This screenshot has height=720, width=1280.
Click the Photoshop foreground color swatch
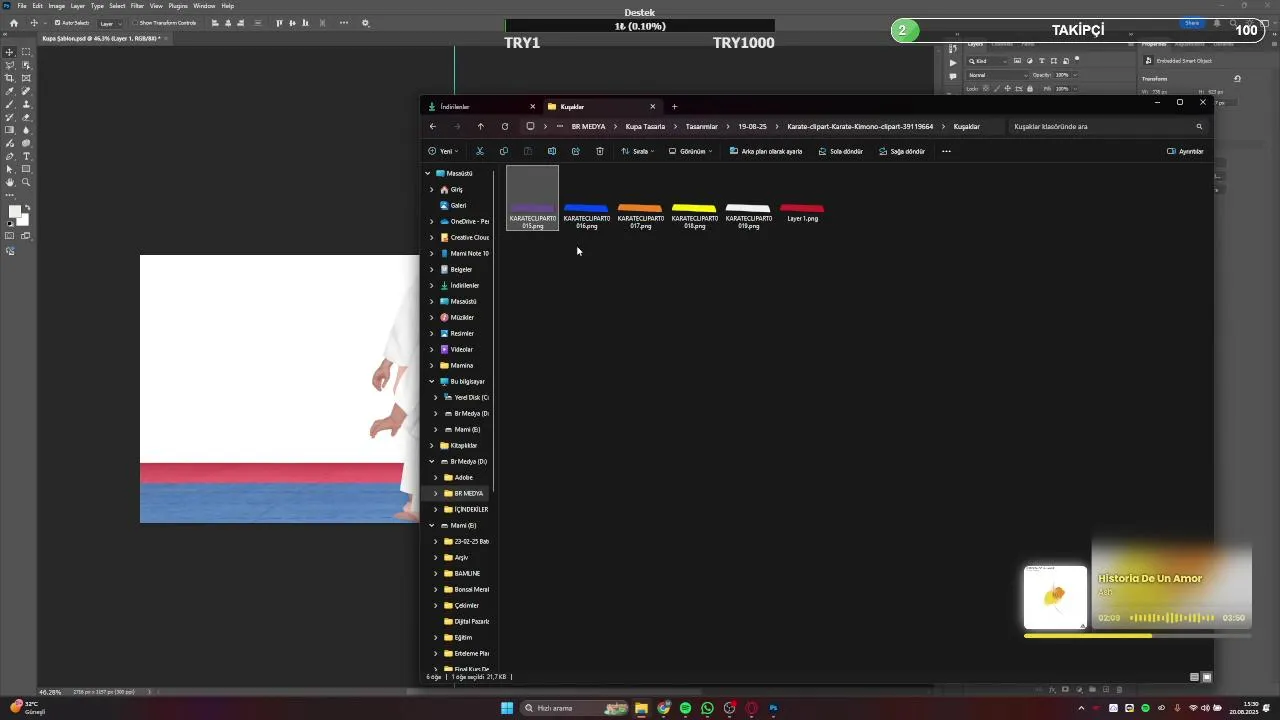(15, 212)
